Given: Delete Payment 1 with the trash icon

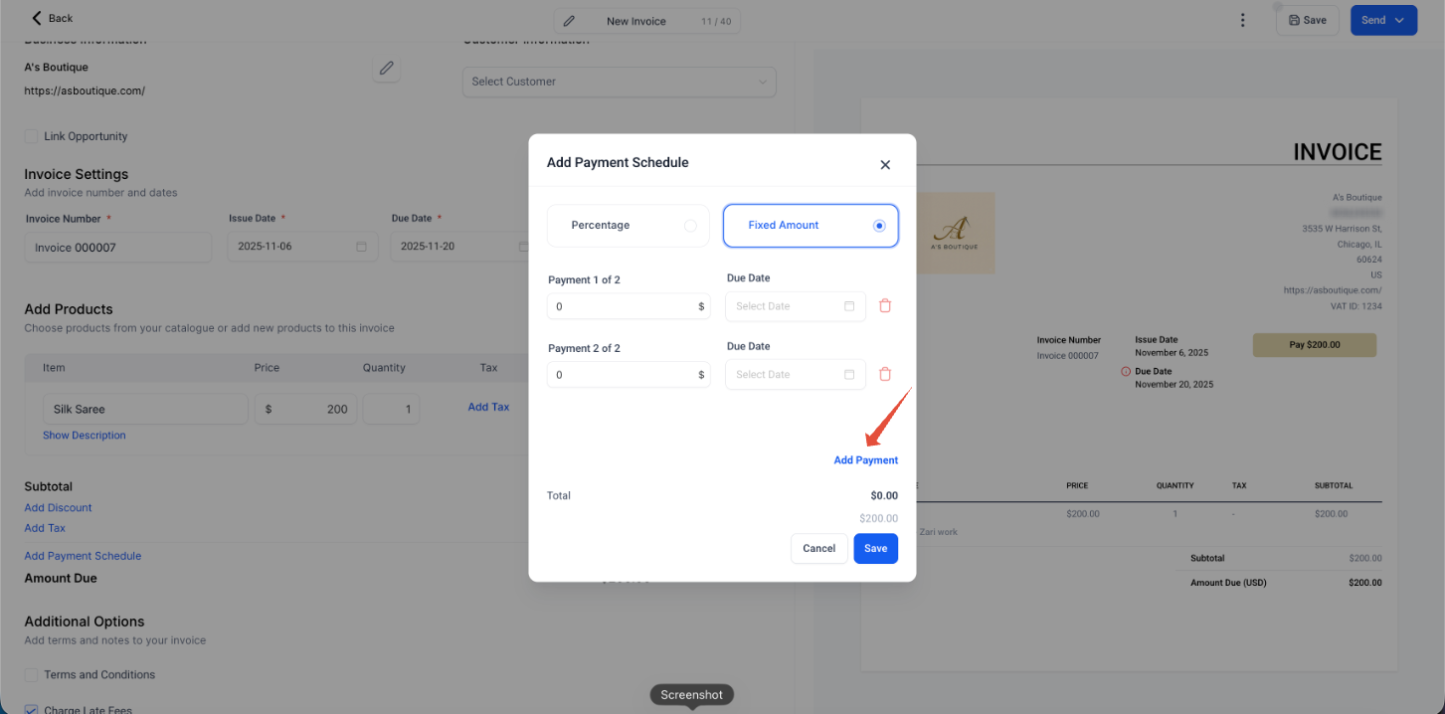Looking at the screenshot, I should 885,306.
